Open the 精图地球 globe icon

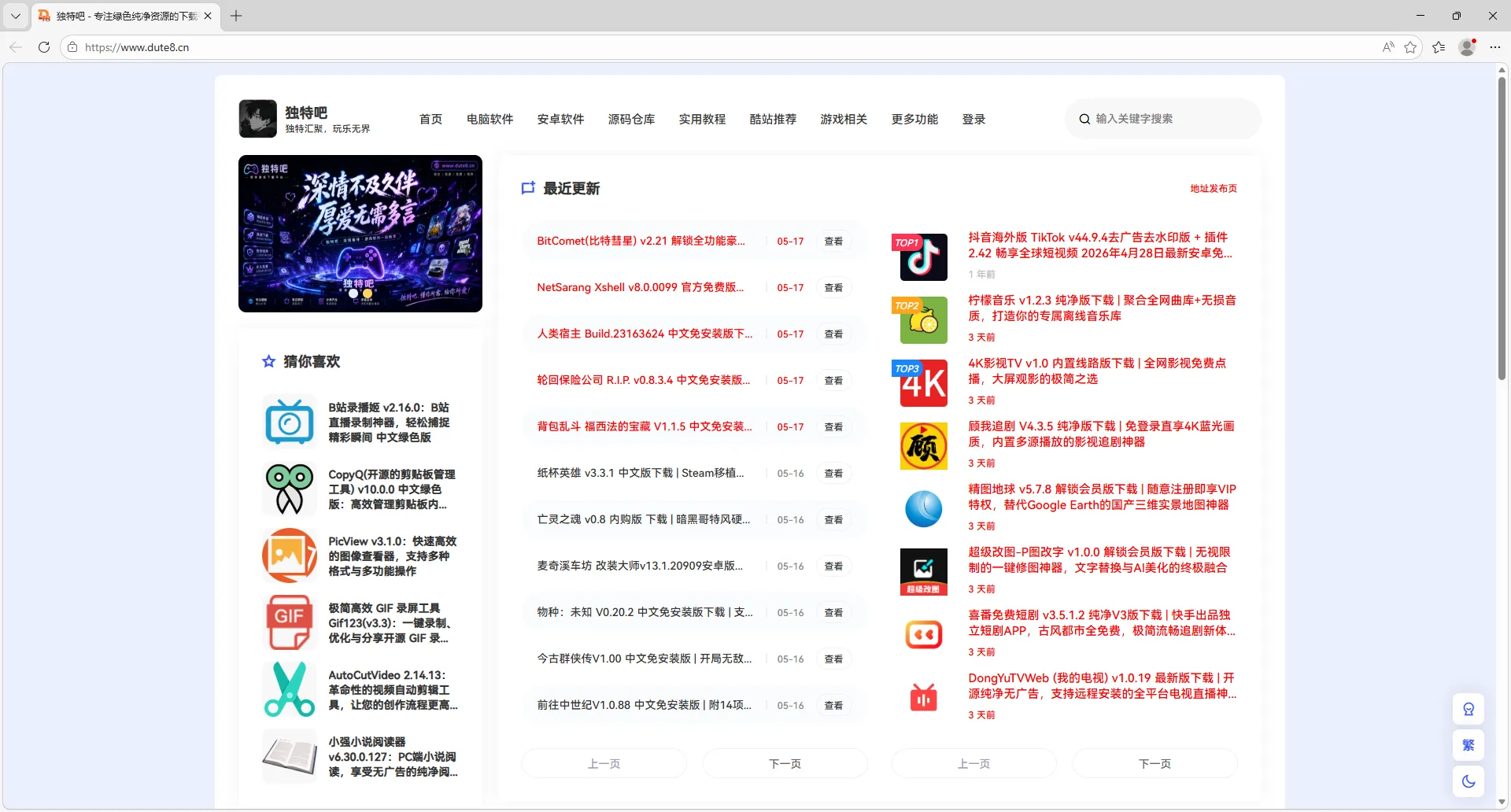[x=923, y=509]
